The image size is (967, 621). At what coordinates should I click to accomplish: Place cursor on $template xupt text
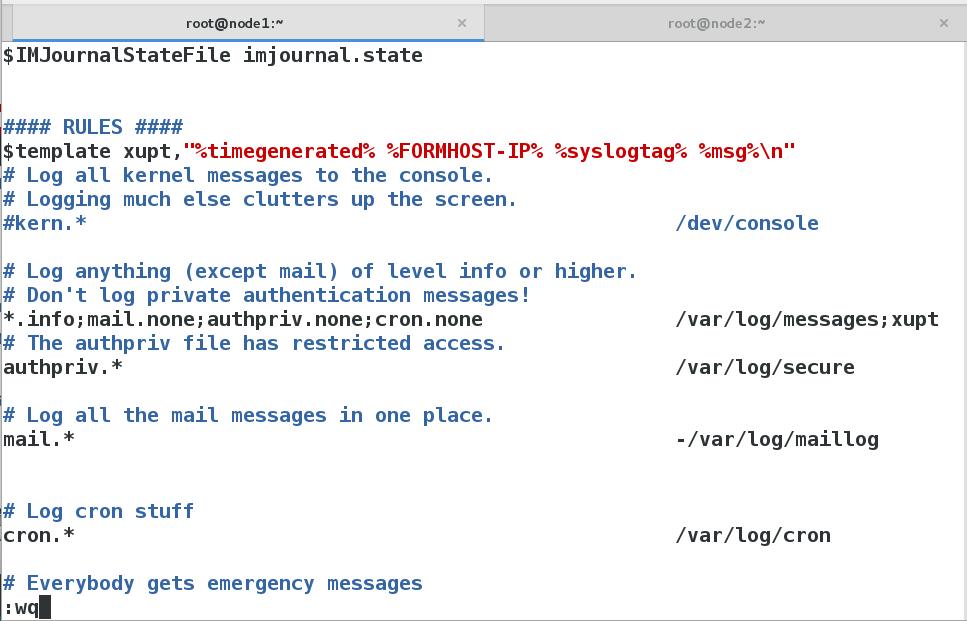(93, 151)
